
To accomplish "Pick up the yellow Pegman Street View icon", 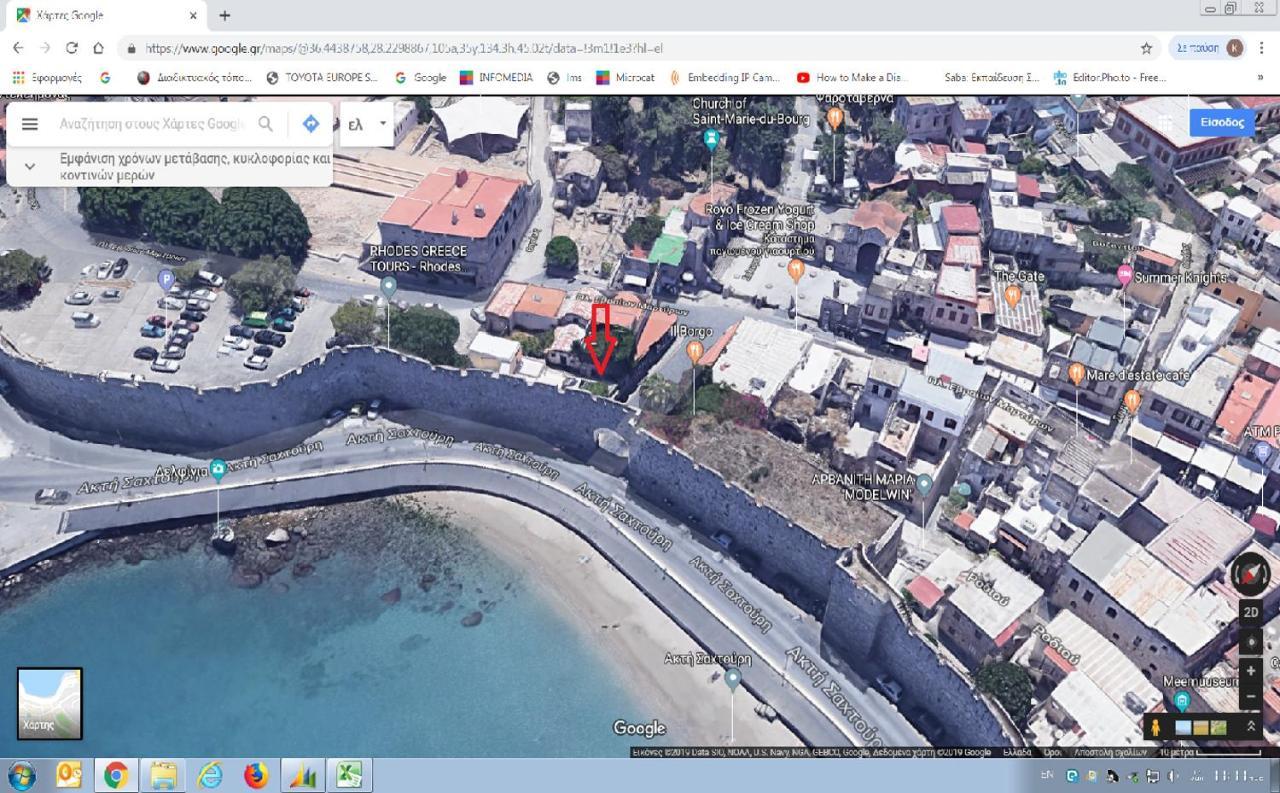I will 1157,727.
